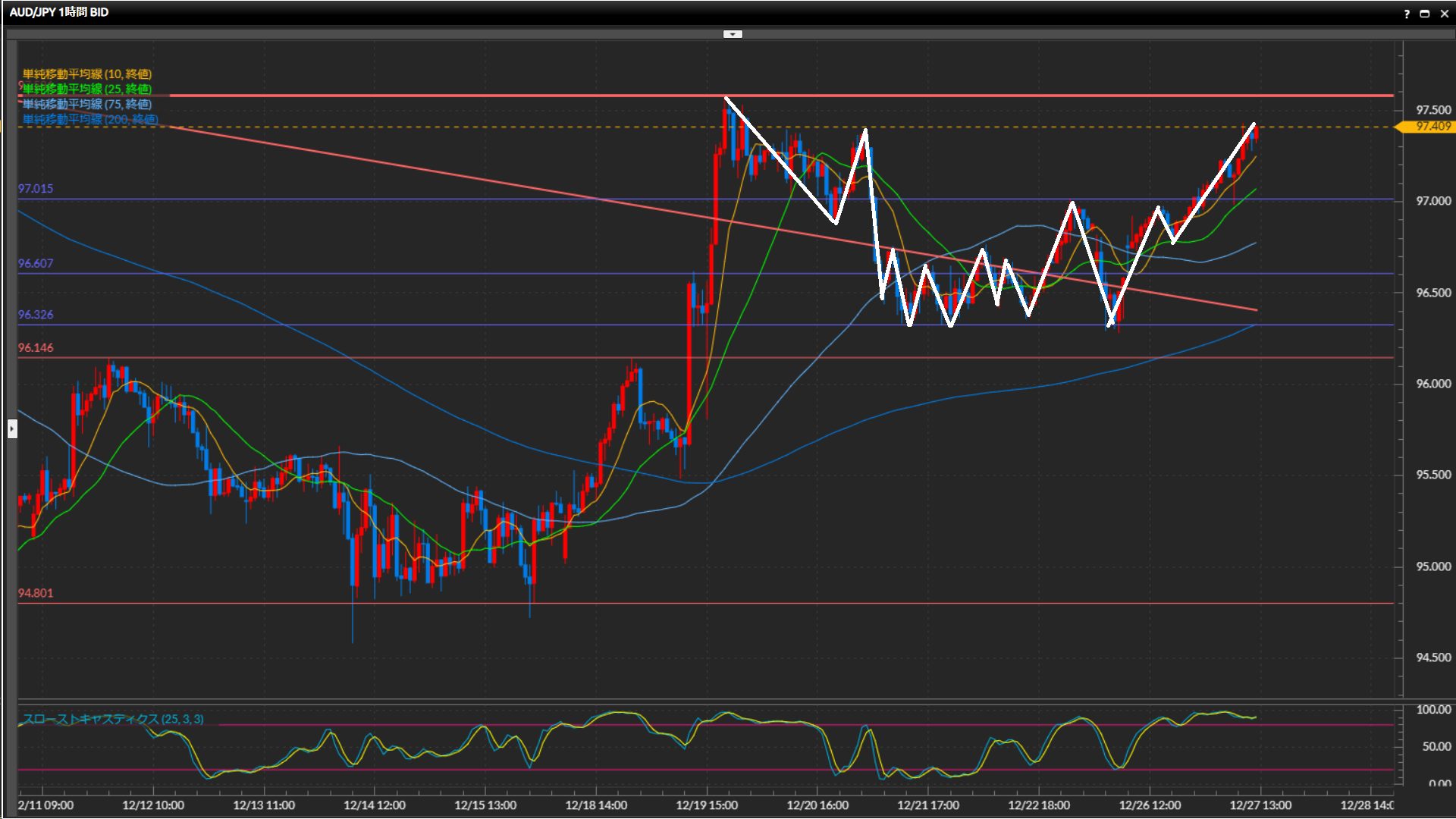Select the 単純移動平均線 (10, 終値) indicator label
Image resolution: width=1456 pixels, height=819 pixels.
pos(87,74)
